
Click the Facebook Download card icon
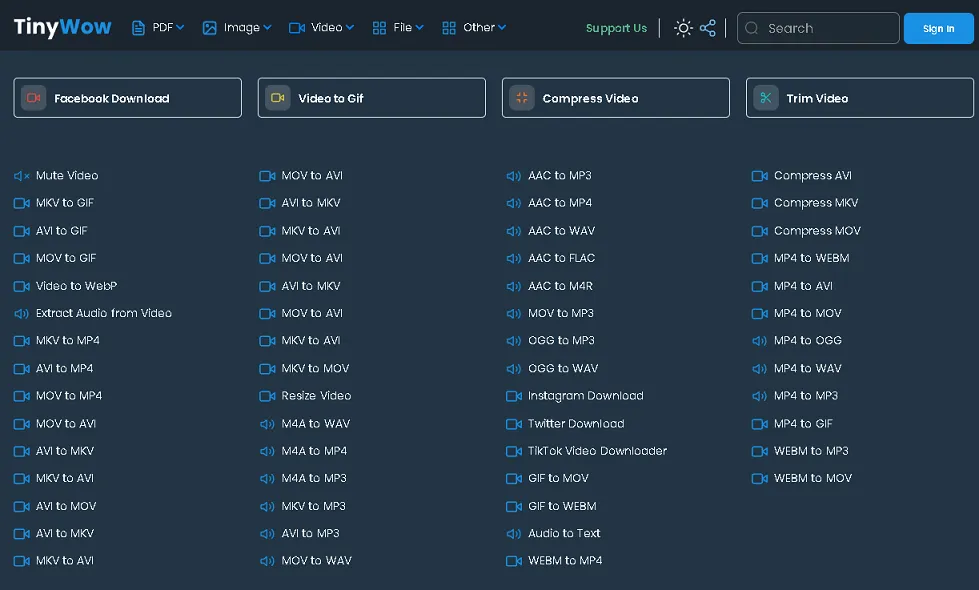pyautogui.click(x=34, y=98)
